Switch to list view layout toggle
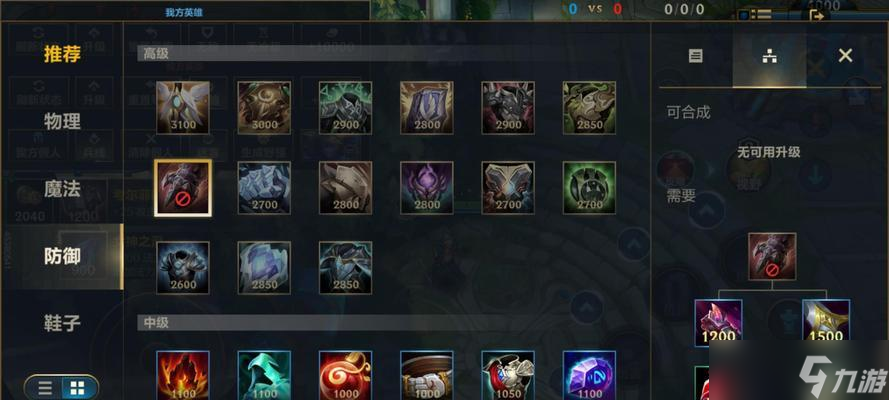The image size is (889, 400). pos(45,388)
